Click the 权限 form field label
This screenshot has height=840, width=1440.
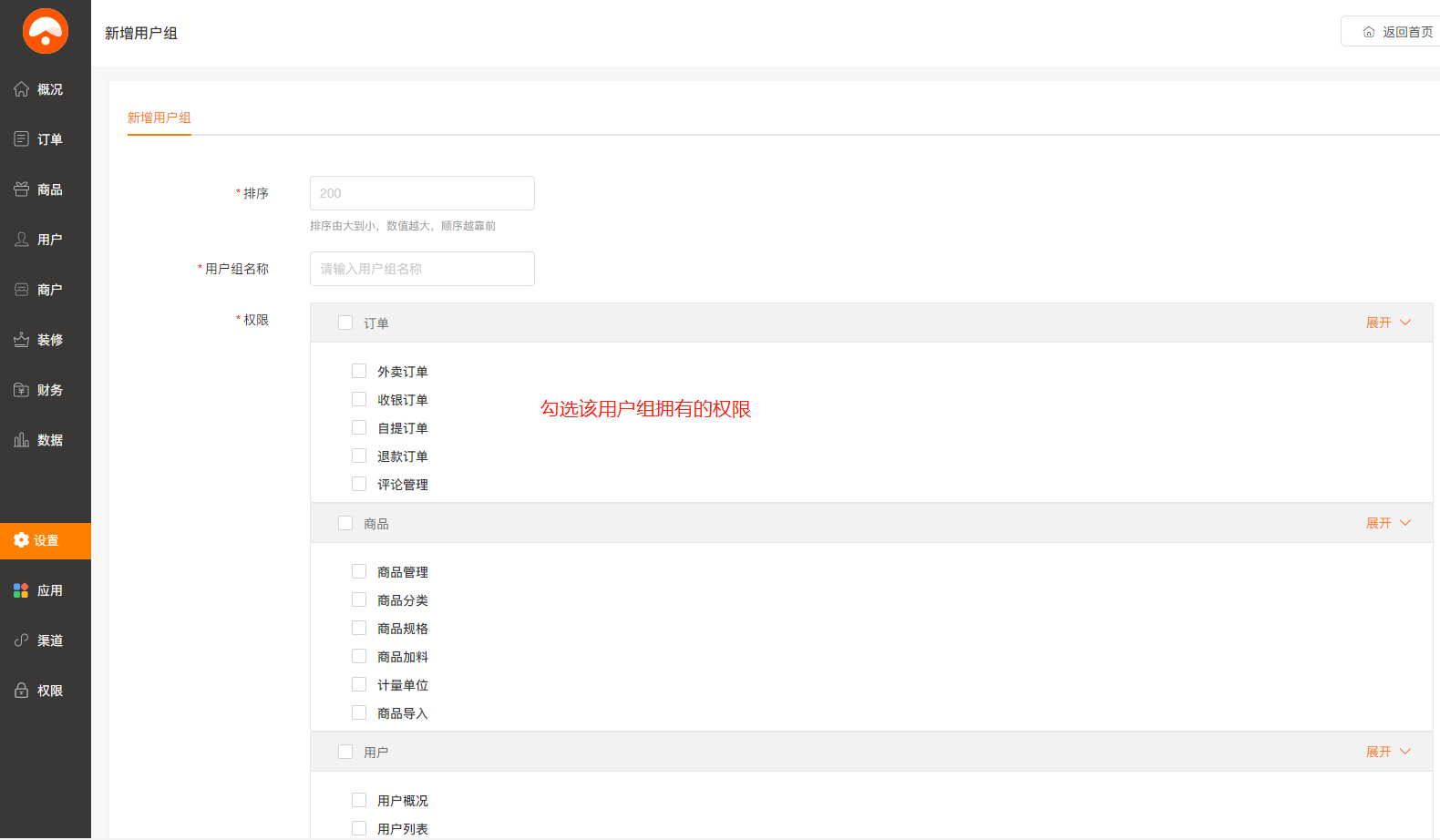point(256,320)
